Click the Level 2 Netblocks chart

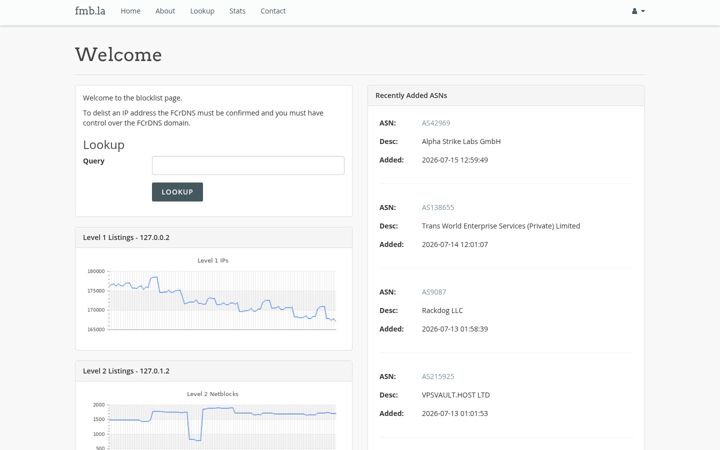(x=213, y=420)
